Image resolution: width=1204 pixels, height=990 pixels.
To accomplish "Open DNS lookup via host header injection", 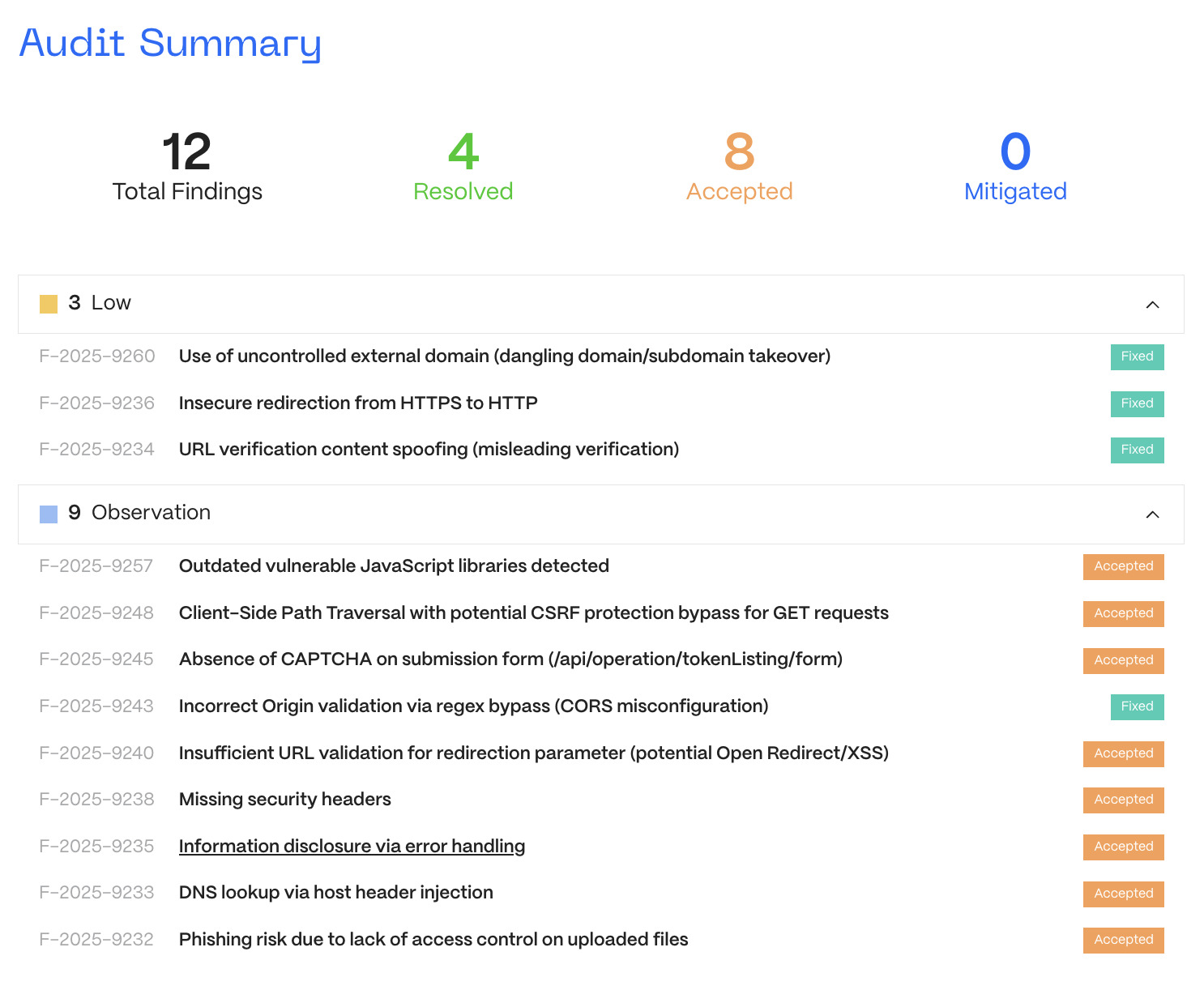I will tap(335, 893).
